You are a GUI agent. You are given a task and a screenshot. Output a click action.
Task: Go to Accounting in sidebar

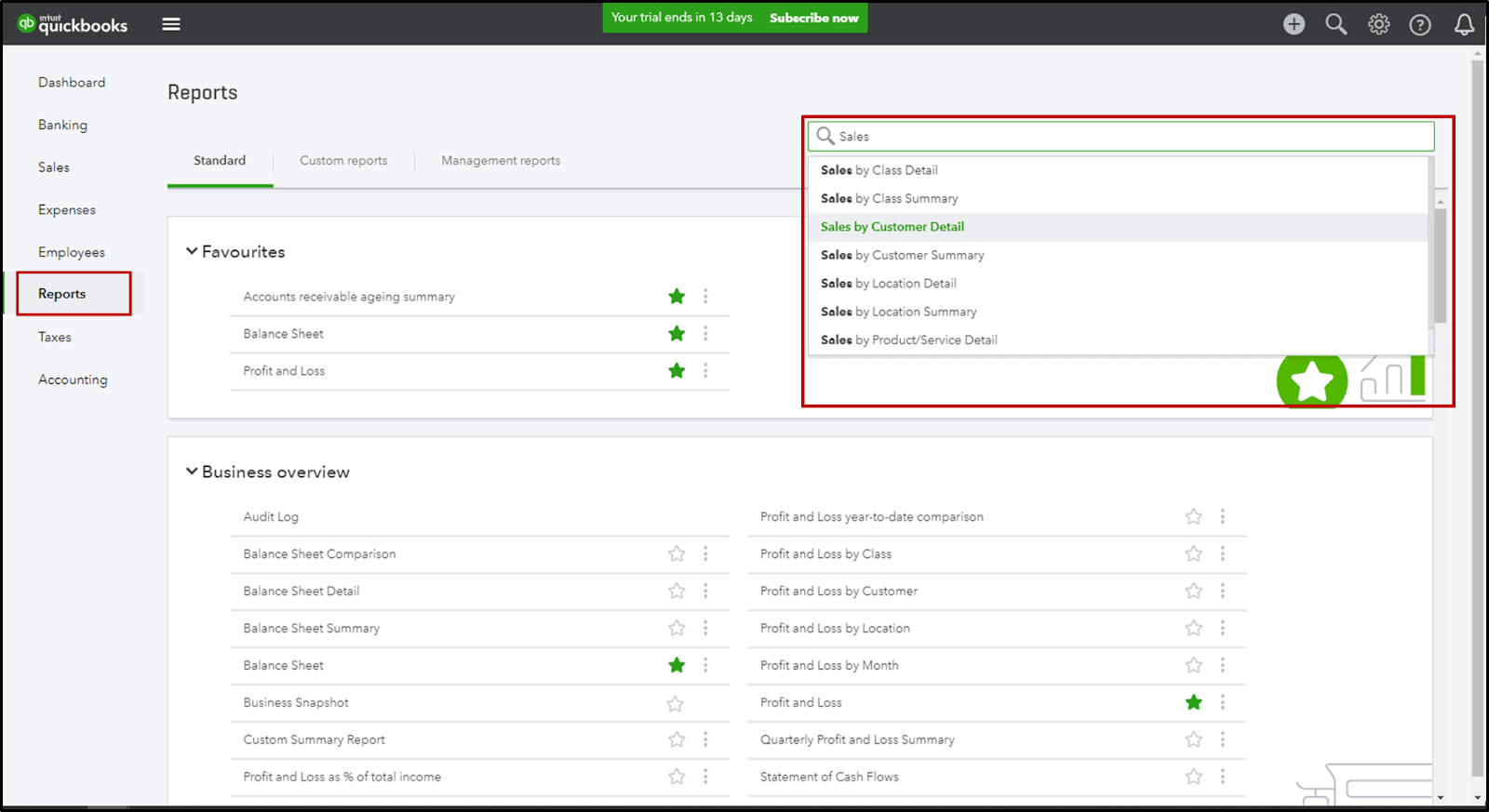(73, 379)
